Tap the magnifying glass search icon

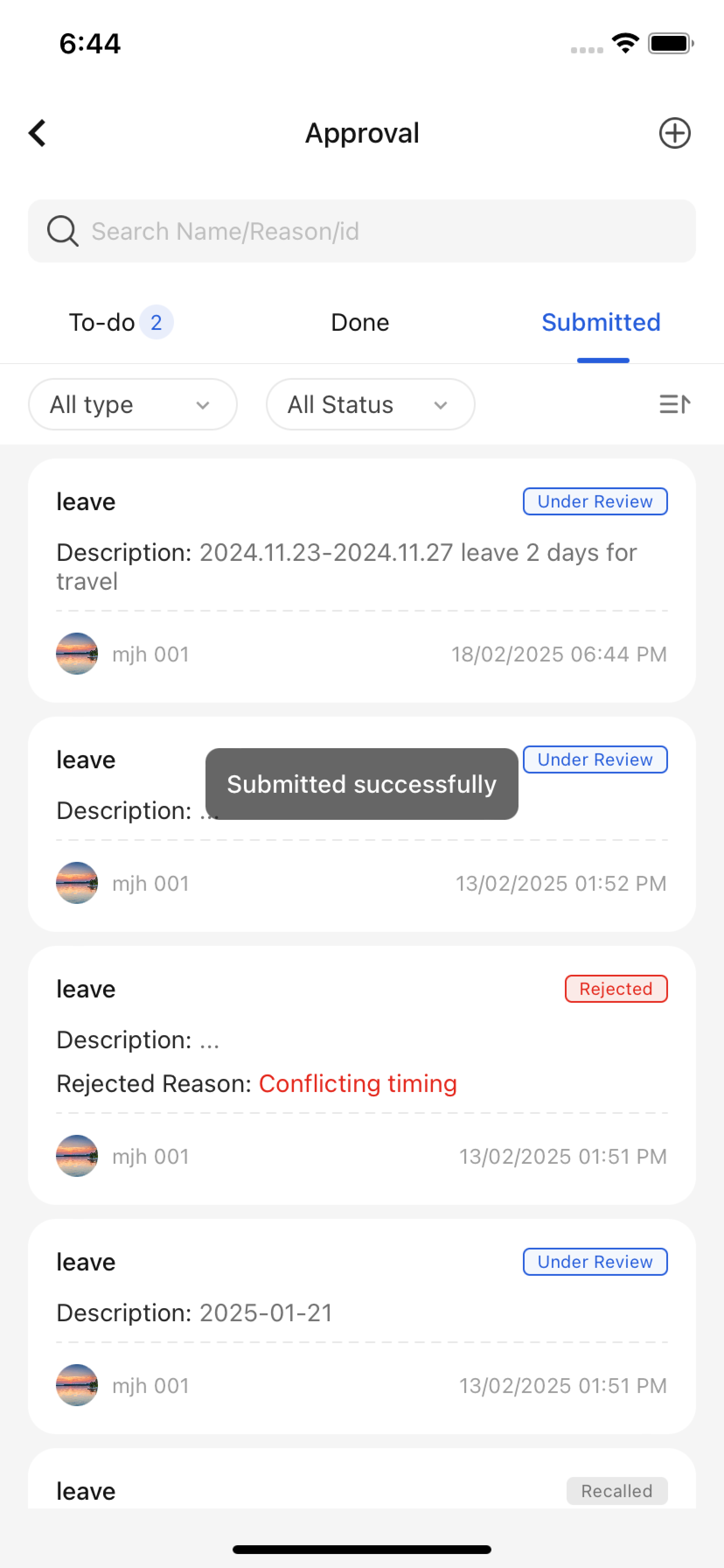(x=63, y=231)
